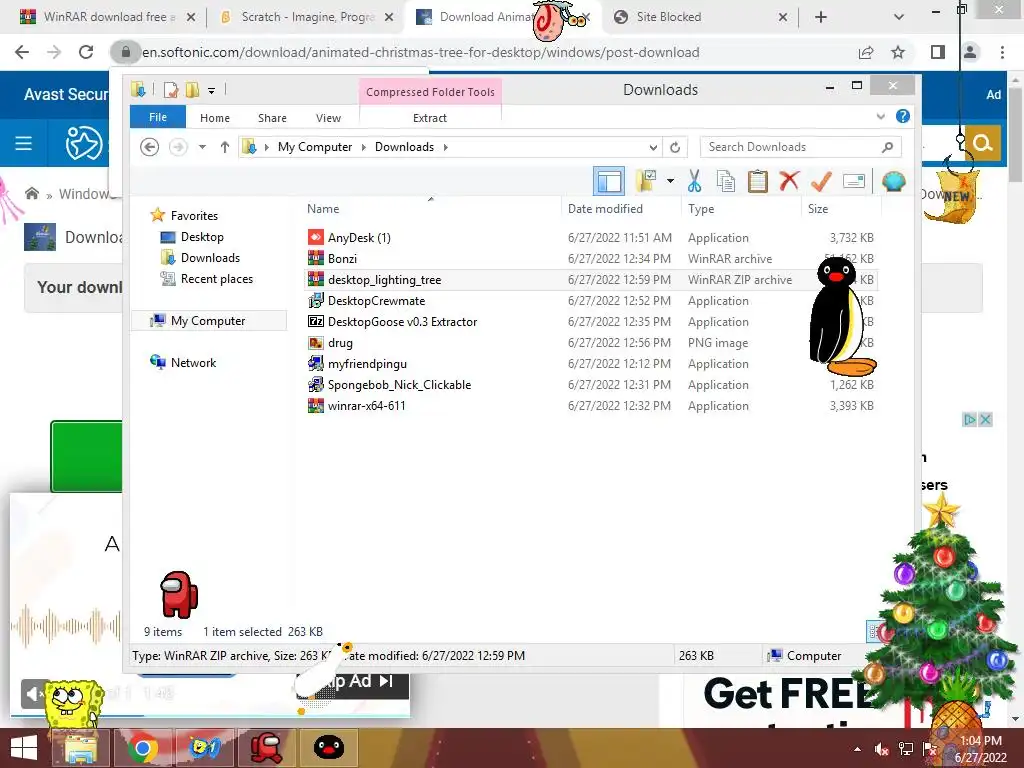Expand the address bar history dropdown
The image size is (1024, 768).
(653, 147)
